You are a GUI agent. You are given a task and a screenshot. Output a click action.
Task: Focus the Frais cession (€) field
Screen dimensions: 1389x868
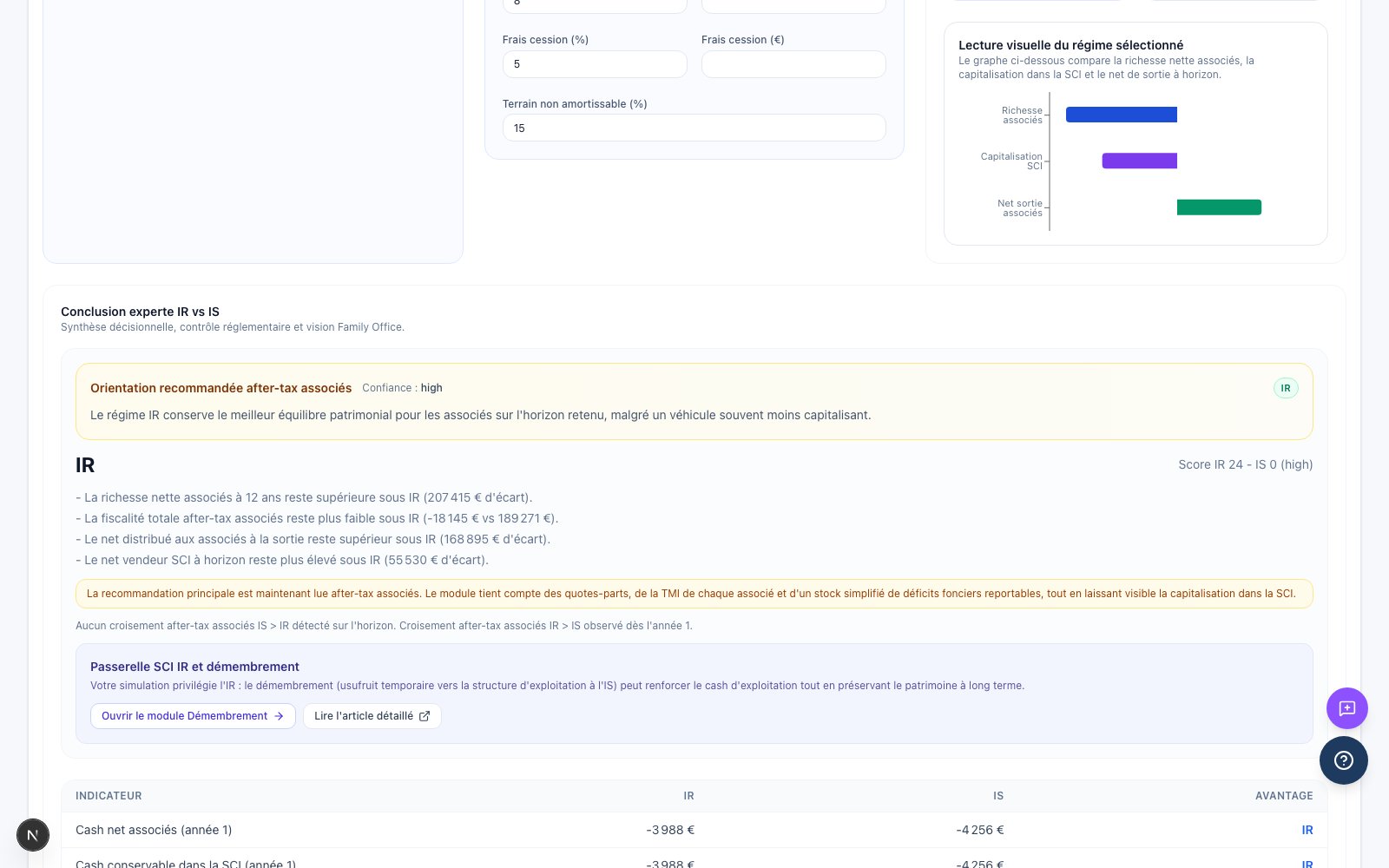[793, 64]
